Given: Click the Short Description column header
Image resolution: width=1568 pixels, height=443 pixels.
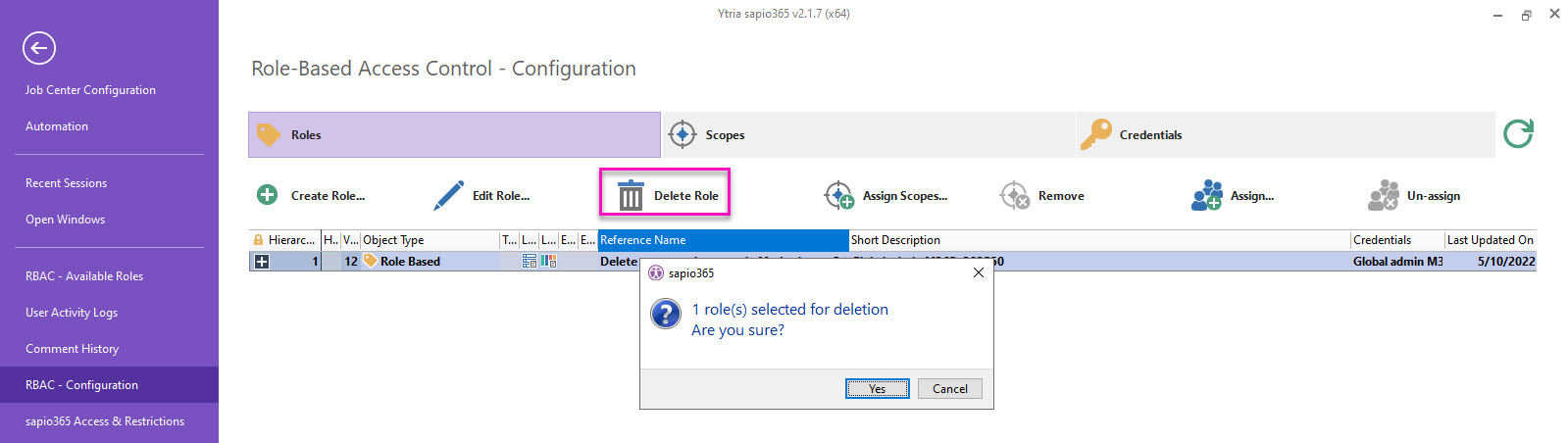Looking at the screenshot, I should point(1099,240).
